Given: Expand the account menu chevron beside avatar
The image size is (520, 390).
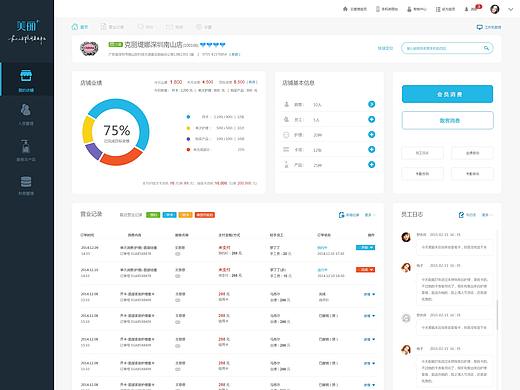Looking at the screenshot, I should (511, 9).
